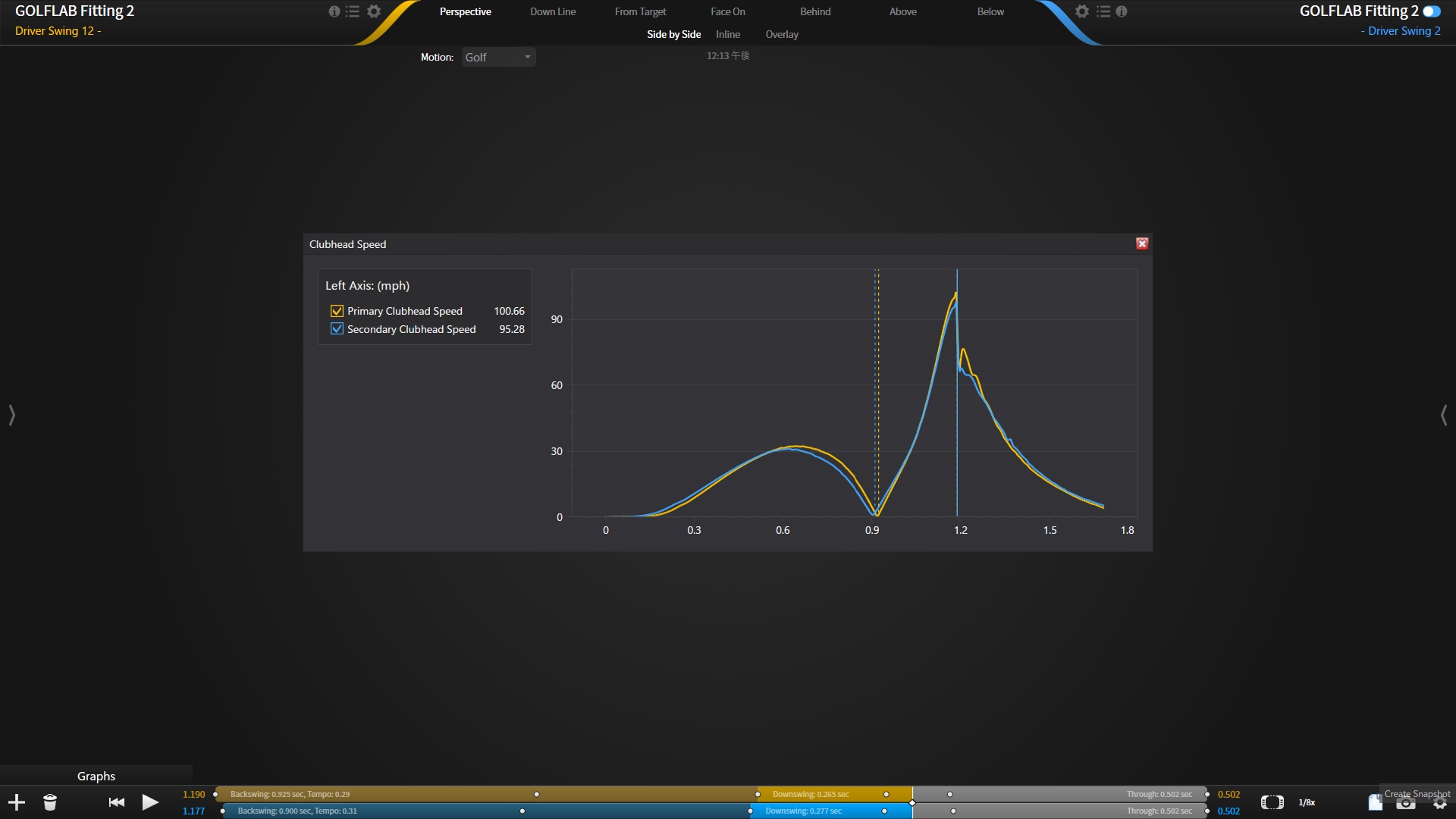Click the left swing info icon
Image resolution: width=1456 pixels, height=819 pixels.
click(x=334, y=11)
